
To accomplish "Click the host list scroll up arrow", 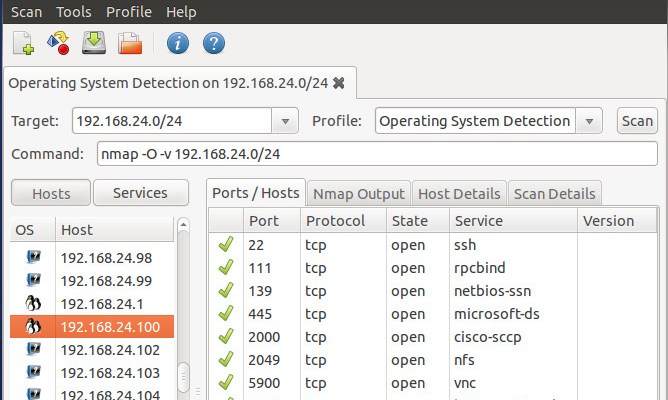I will click(x=183, y=224).
